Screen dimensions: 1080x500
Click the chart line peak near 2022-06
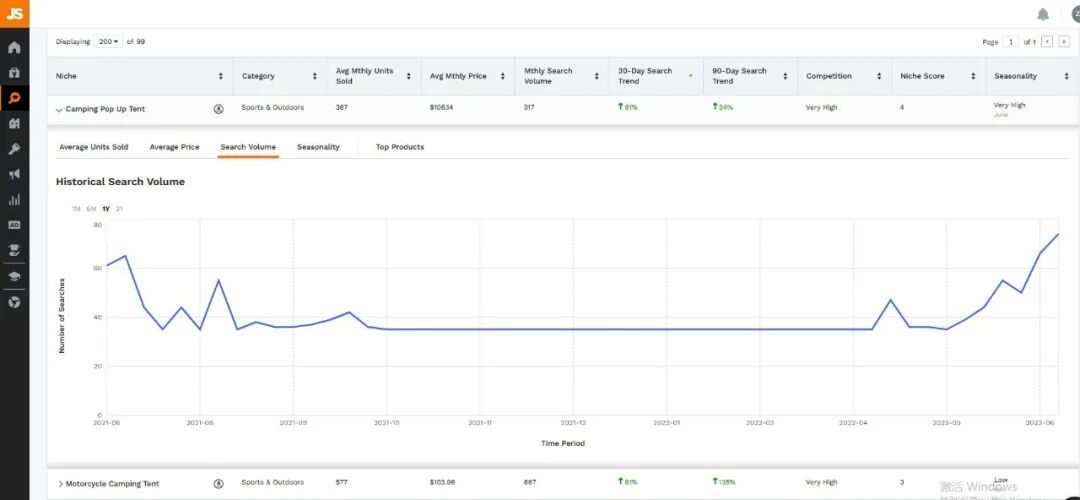click(x=1058, y=234)
